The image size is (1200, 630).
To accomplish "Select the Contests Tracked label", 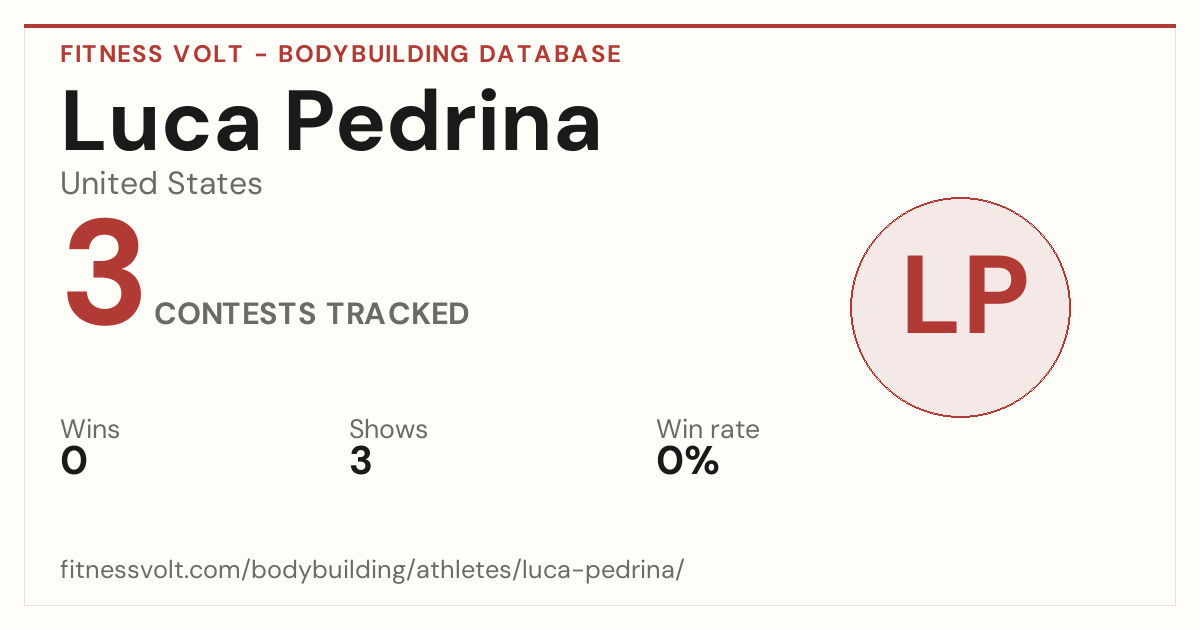I will tap(312, 314).
